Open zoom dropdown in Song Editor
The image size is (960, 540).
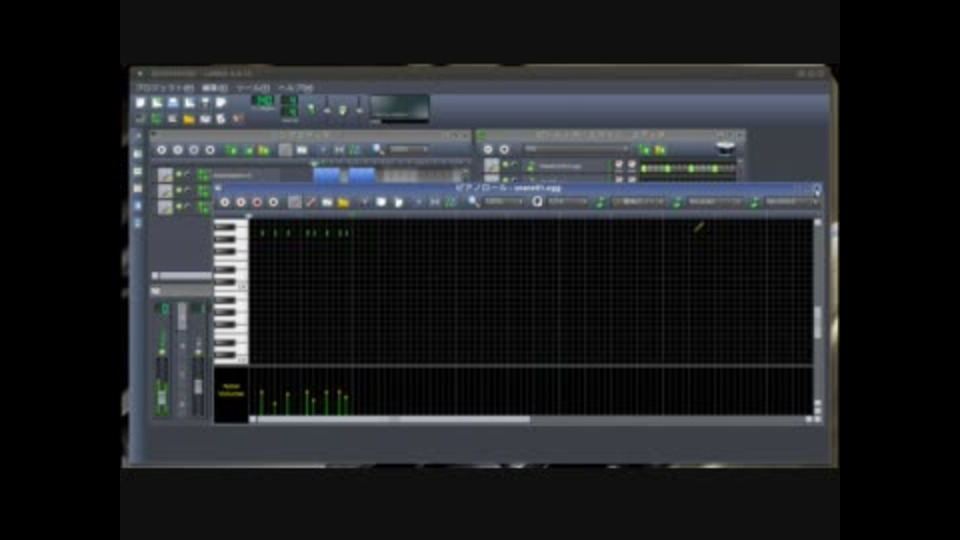tap(409, 149)
